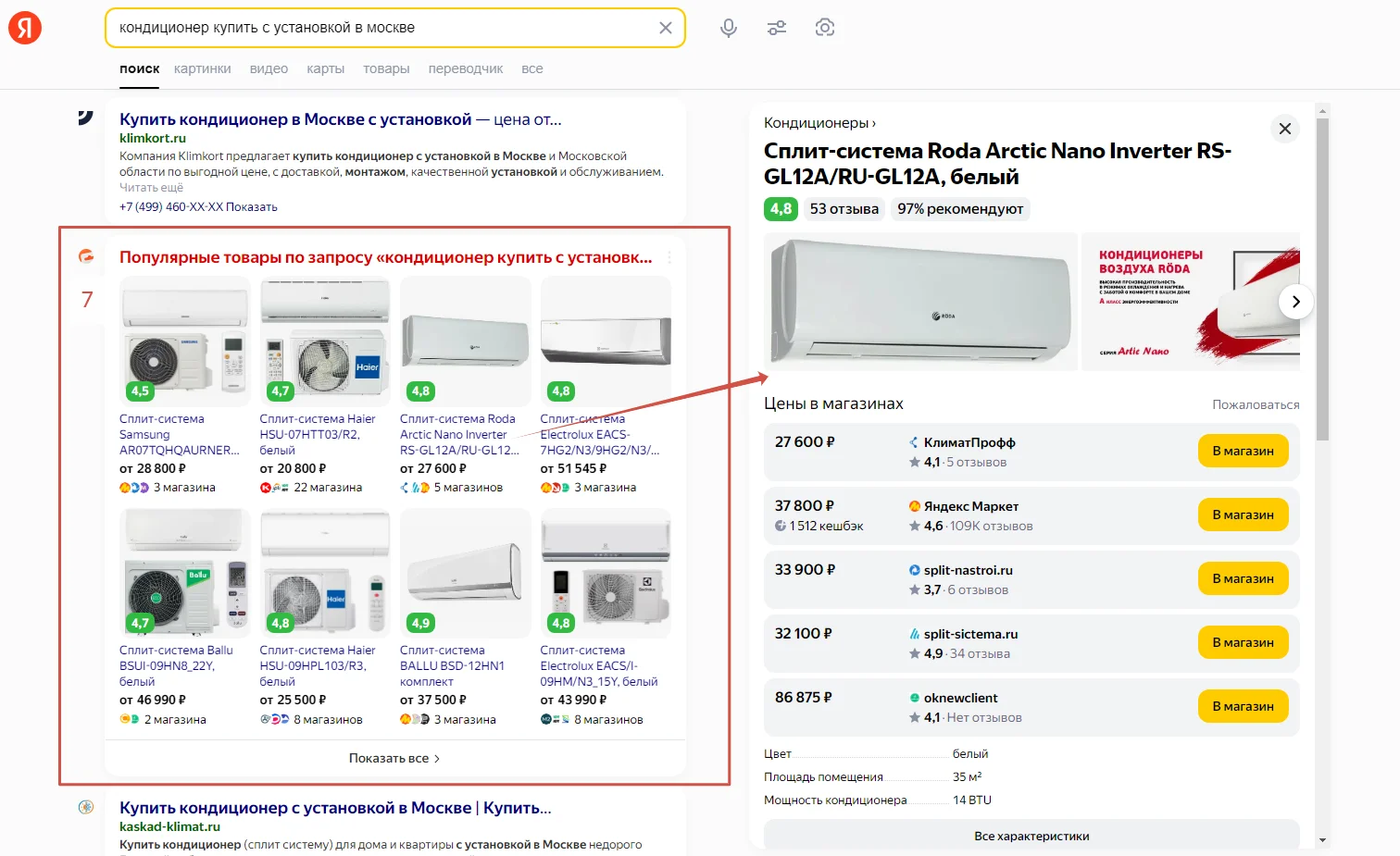Switch to the товары tab
The height and width of the screenshot is (856, 1400).
pyautogui.click(x=386, y=68)
